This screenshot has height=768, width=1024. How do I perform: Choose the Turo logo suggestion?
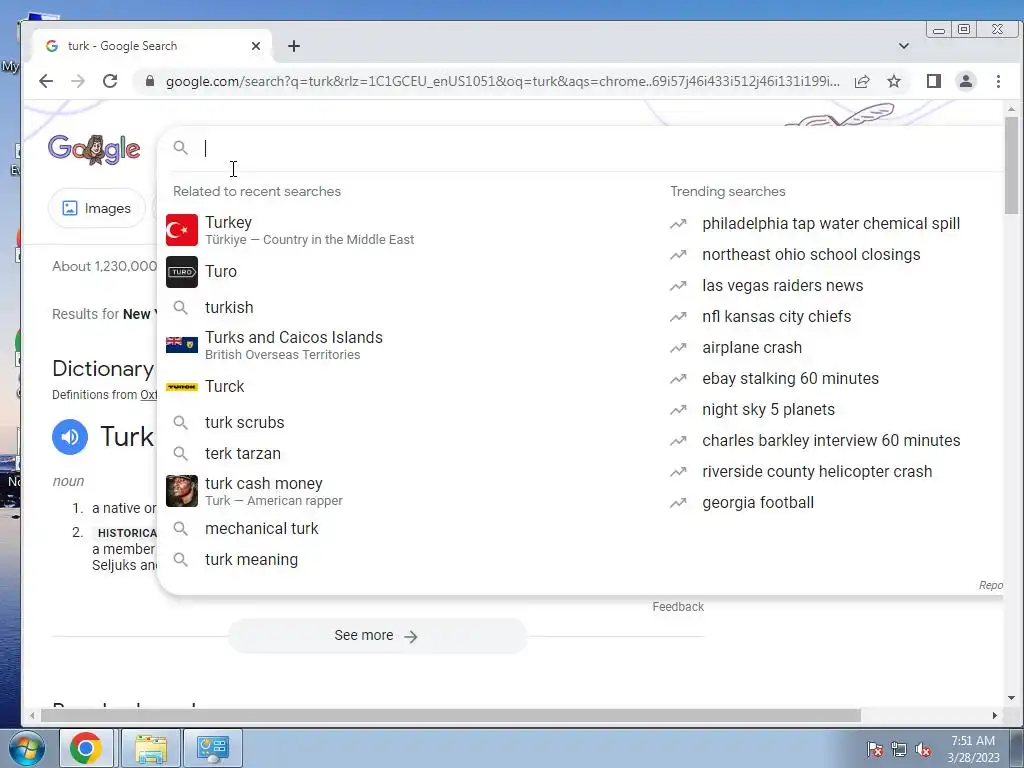point(182,272)
